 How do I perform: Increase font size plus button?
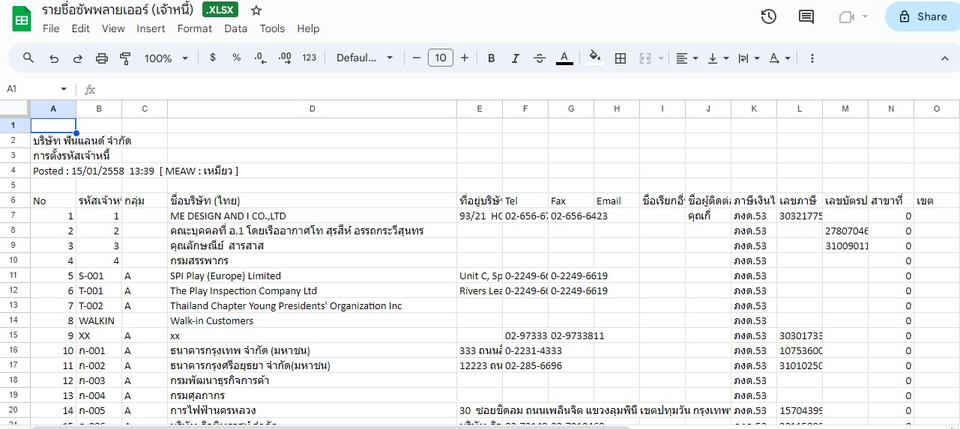[465, 58]
